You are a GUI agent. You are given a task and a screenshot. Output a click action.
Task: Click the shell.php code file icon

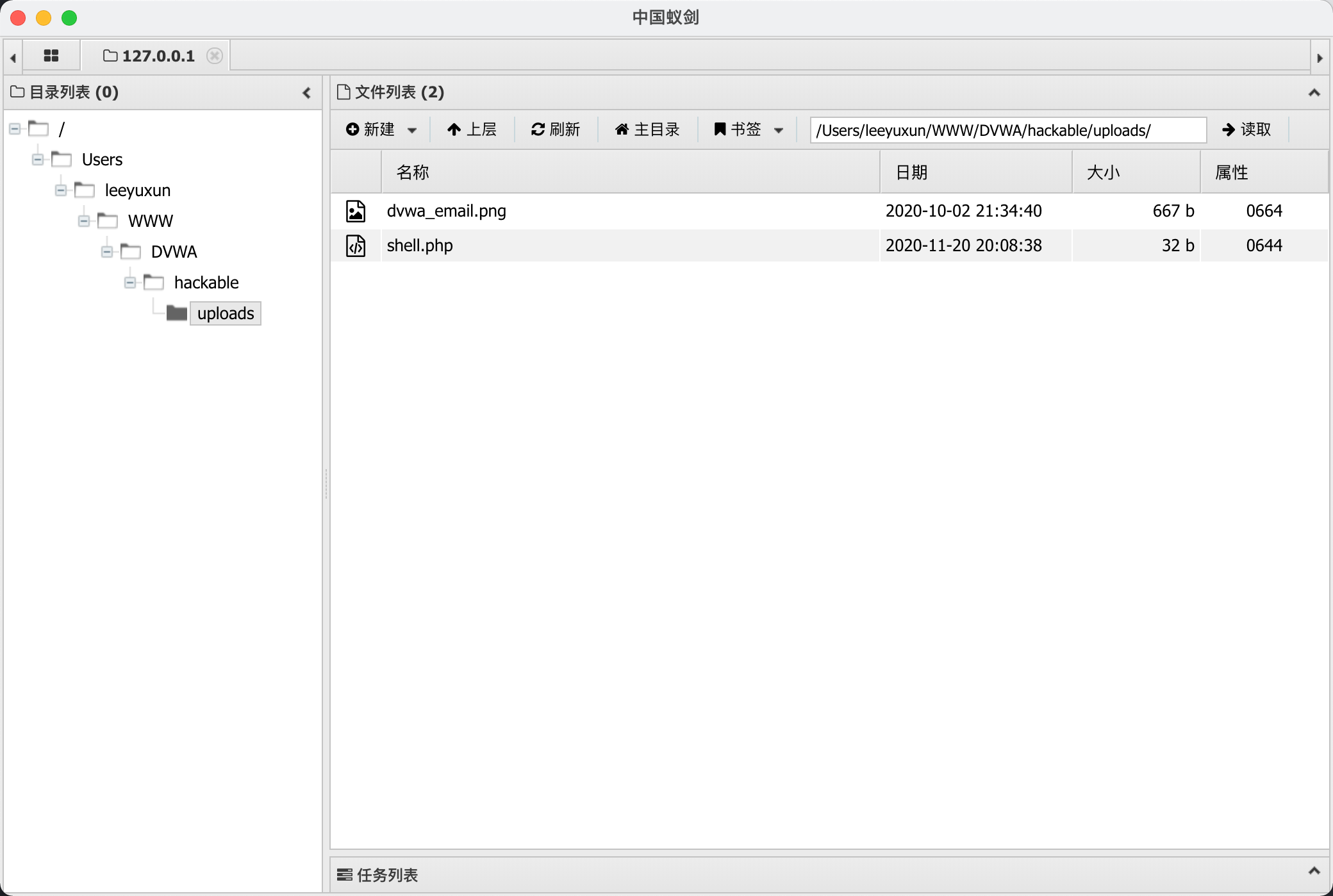click(356, 245)
